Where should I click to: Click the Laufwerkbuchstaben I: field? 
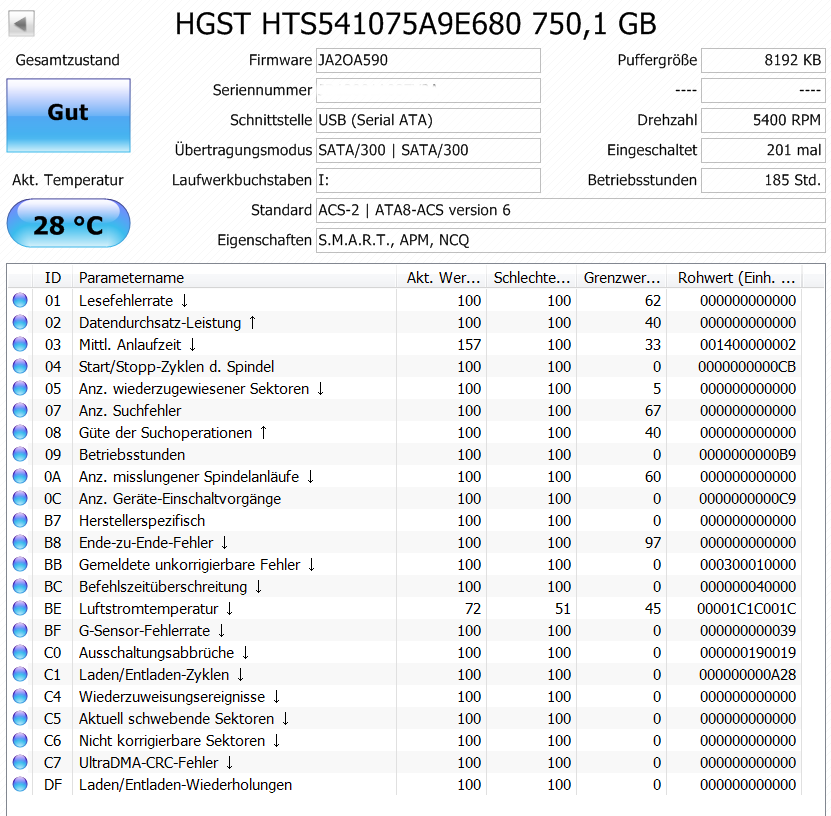point(428,180)
